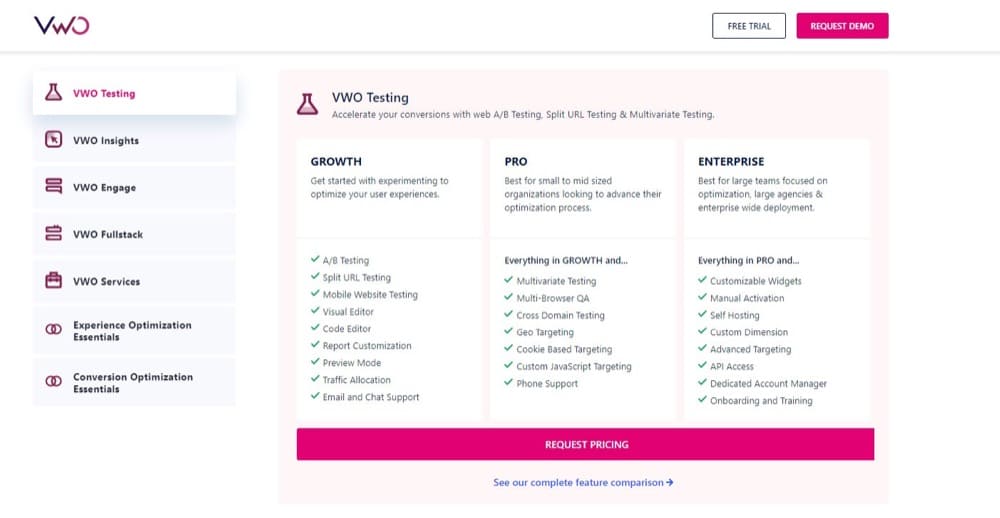The width and height of the screenshot is (1000, 518).
Task: Click the pink REQUEST PRICING button
Action: pos(585,444)
